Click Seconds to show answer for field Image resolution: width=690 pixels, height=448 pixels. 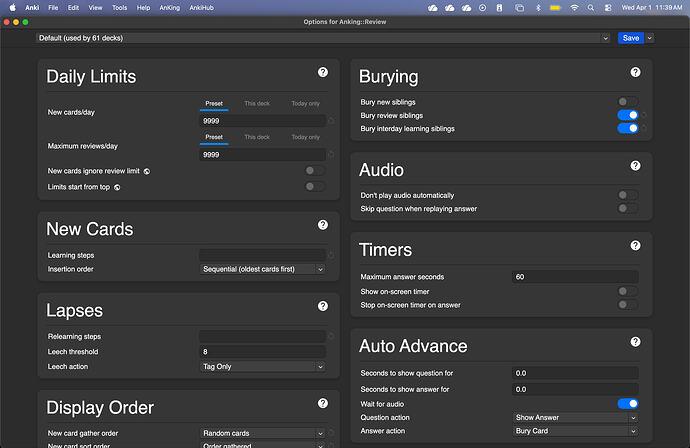pos(576,389)
